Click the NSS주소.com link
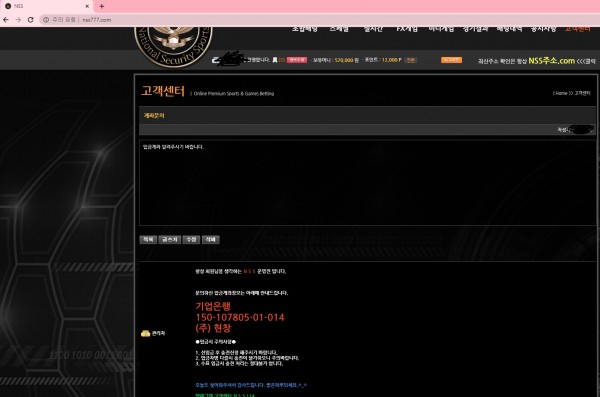The width and height of the screenshot is (600, 397). point(551,60)
